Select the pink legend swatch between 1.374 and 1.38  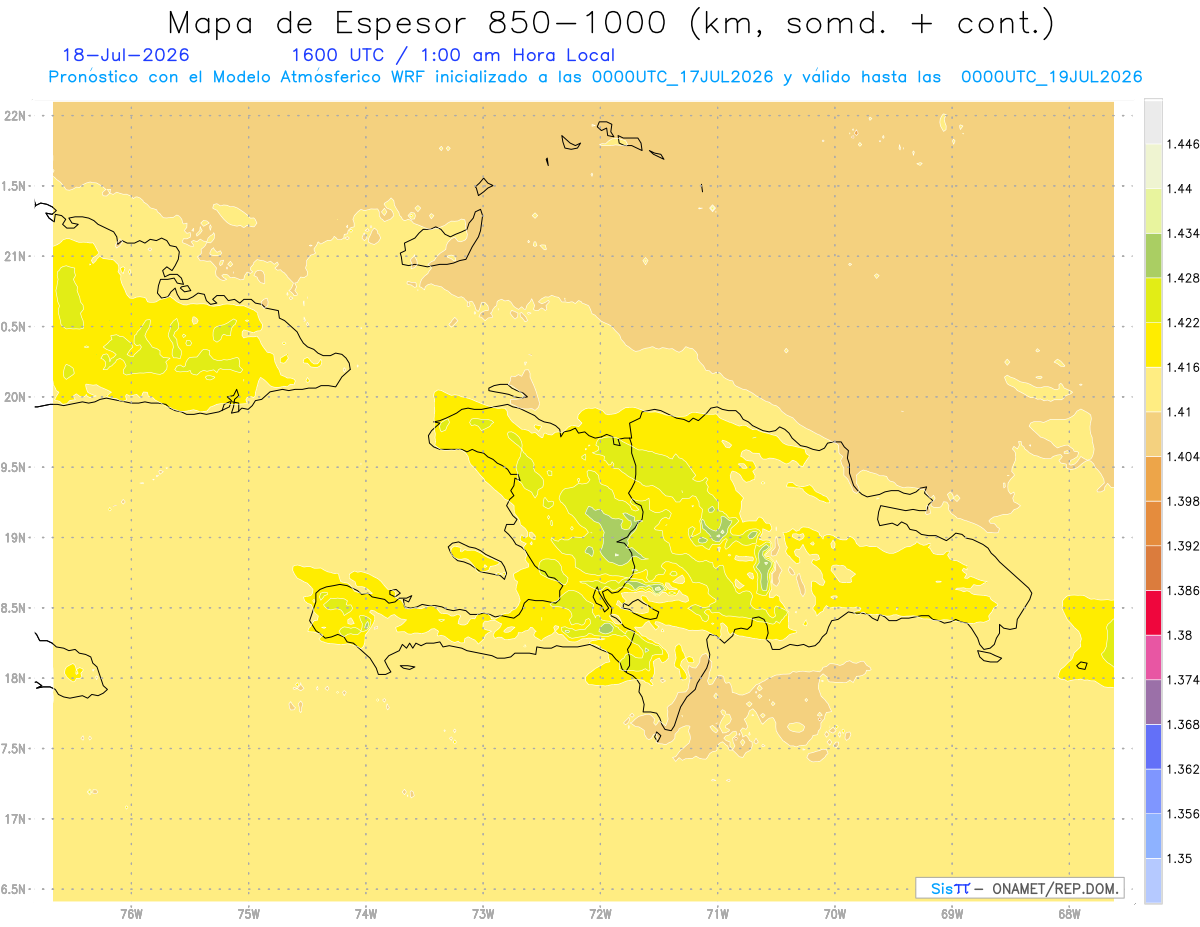pyautogui.click(x=1153, y=657)
